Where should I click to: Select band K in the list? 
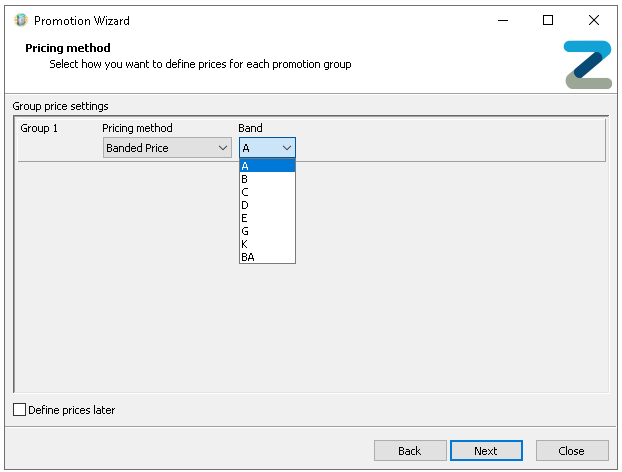(x=266, y=244)
